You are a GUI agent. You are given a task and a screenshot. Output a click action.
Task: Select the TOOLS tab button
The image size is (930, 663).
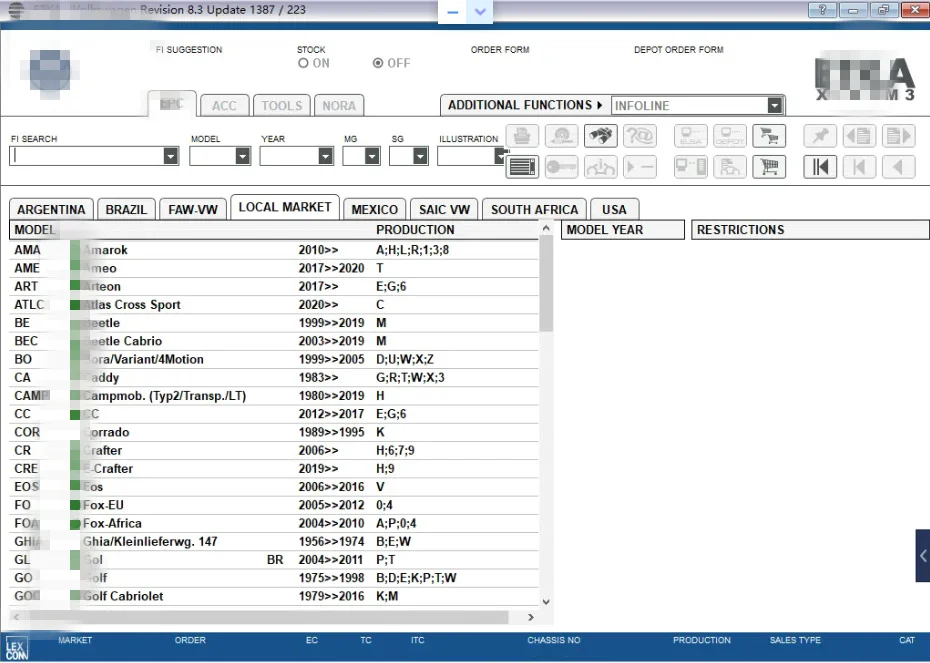[282, 105]
